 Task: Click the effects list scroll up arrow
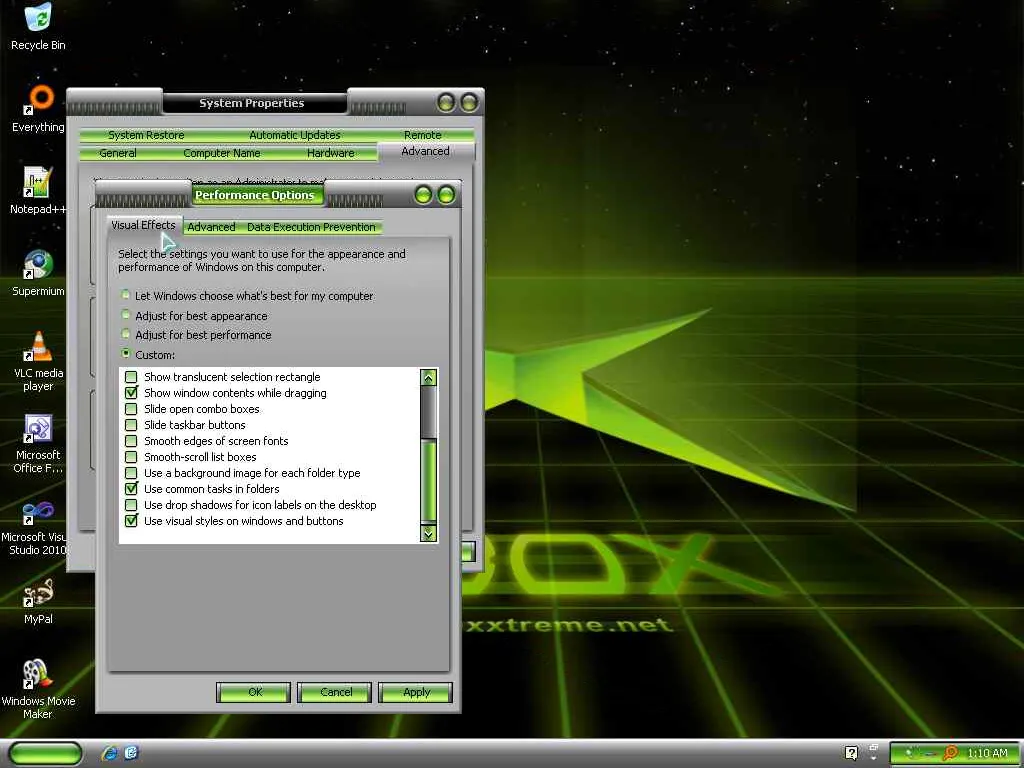coord(428,378)
